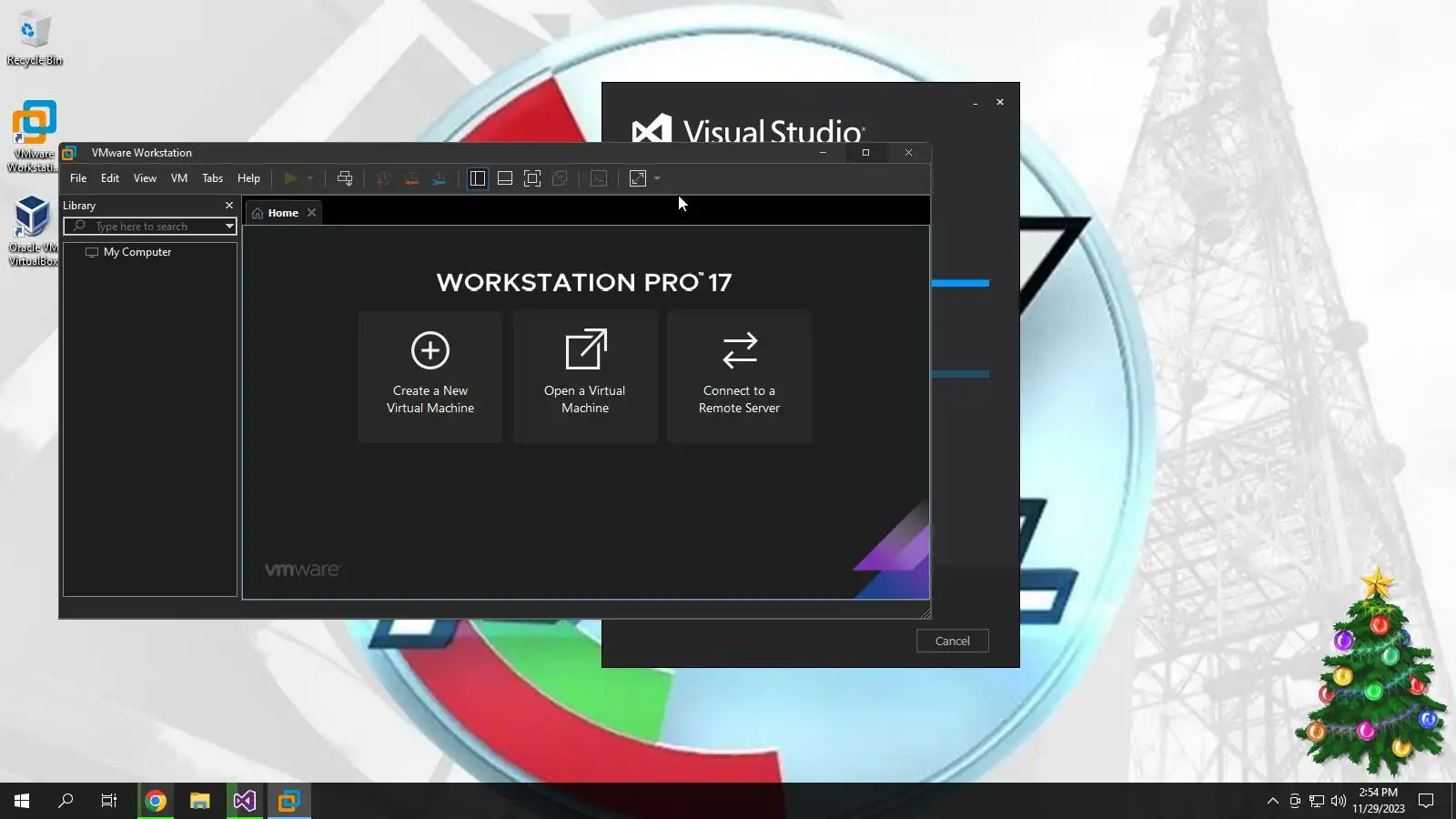The image size is (1456, 819).
Task: Click the Library panel title text
Action: tap(79, 206)
